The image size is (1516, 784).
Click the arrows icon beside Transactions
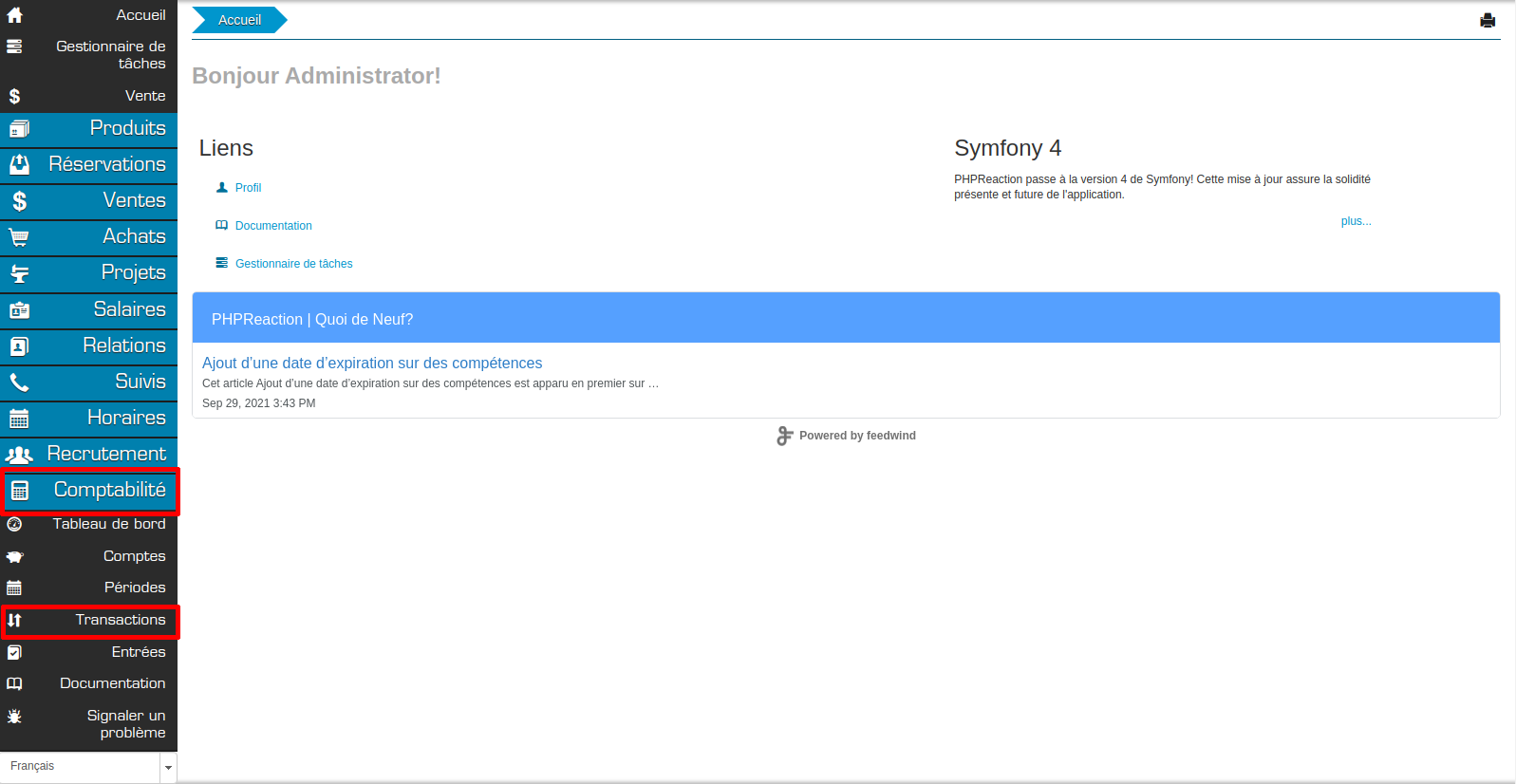14,621
